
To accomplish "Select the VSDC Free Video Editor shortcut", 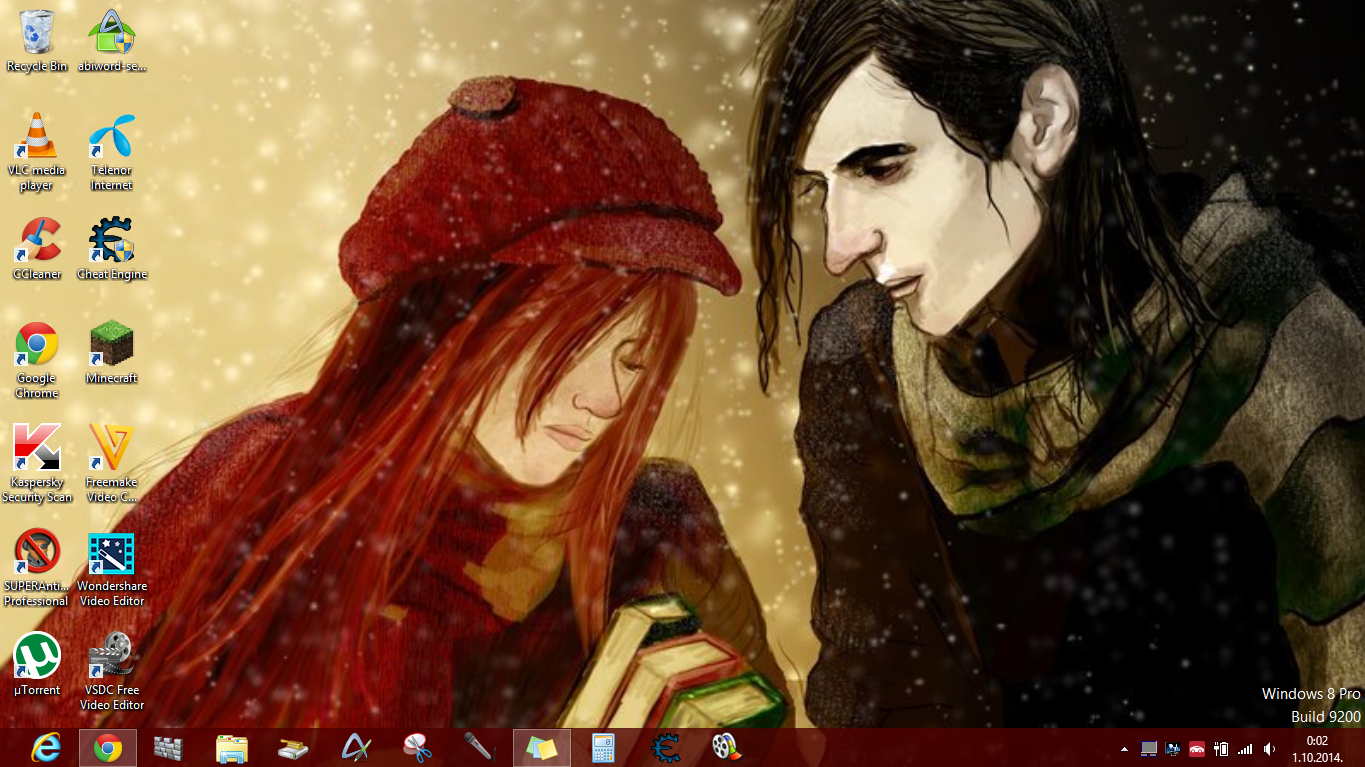I will point(112,672).
